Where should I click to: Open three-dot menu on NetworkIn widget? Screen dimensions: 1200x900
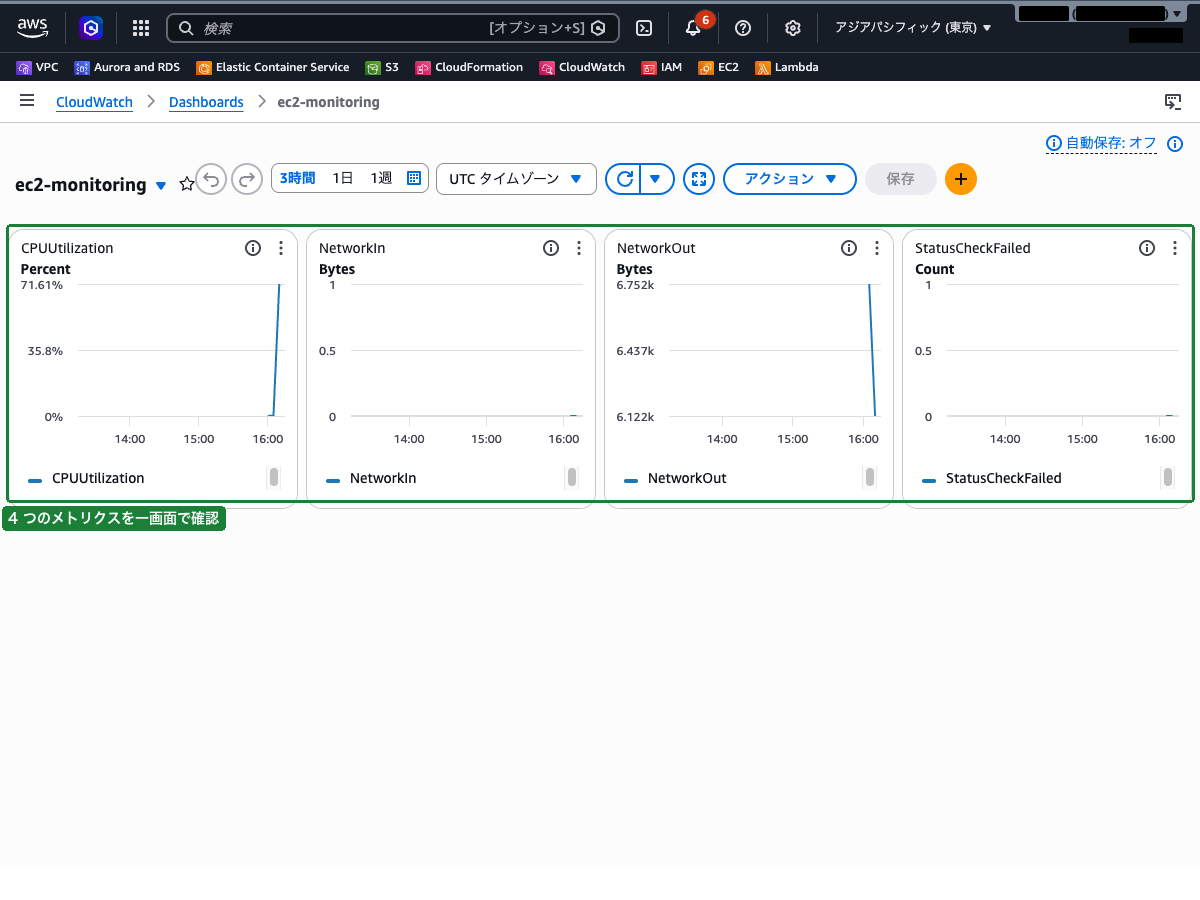pos(579,248)
